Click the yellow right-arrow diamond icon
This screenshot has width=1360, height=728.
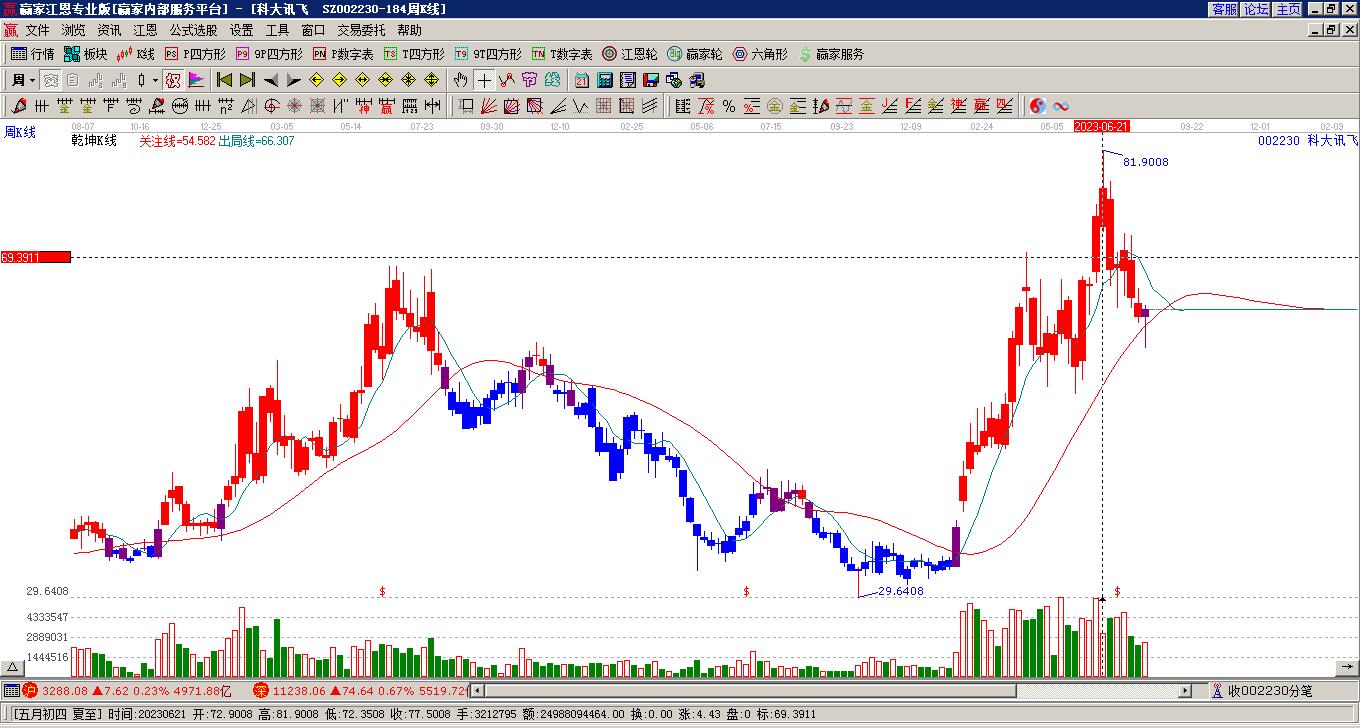coord(340,80)
